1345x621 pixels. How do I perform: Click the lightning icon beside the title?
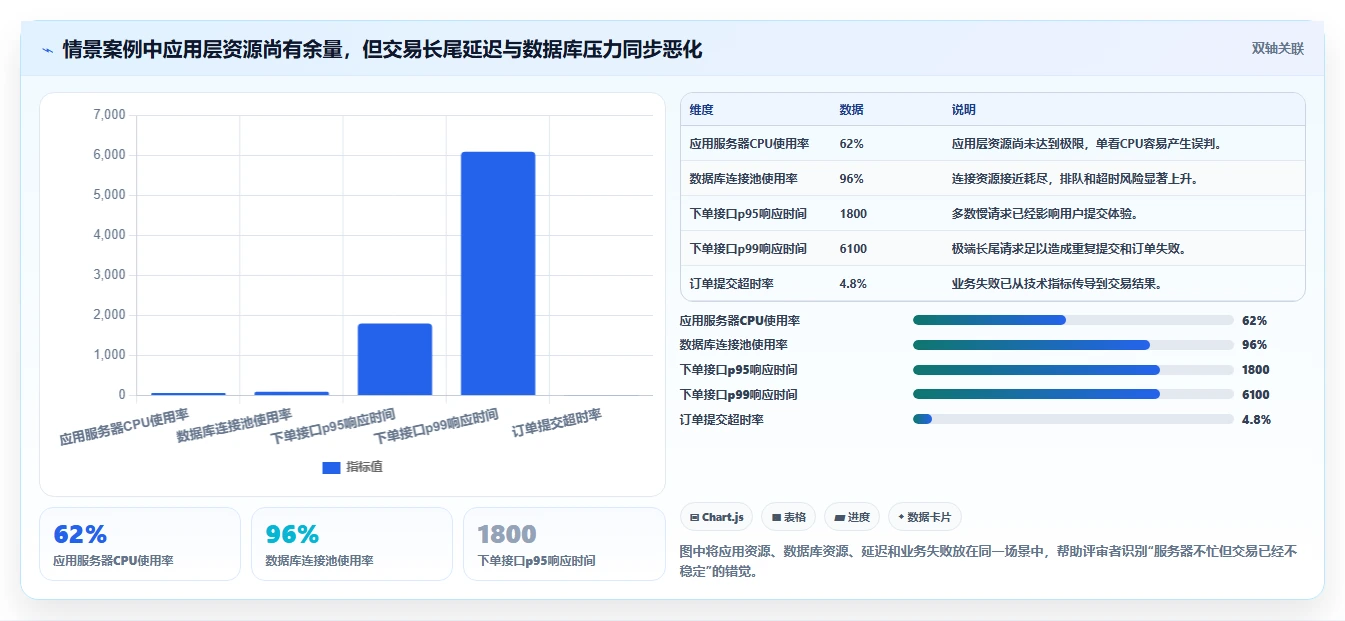[x=47, y=49]
